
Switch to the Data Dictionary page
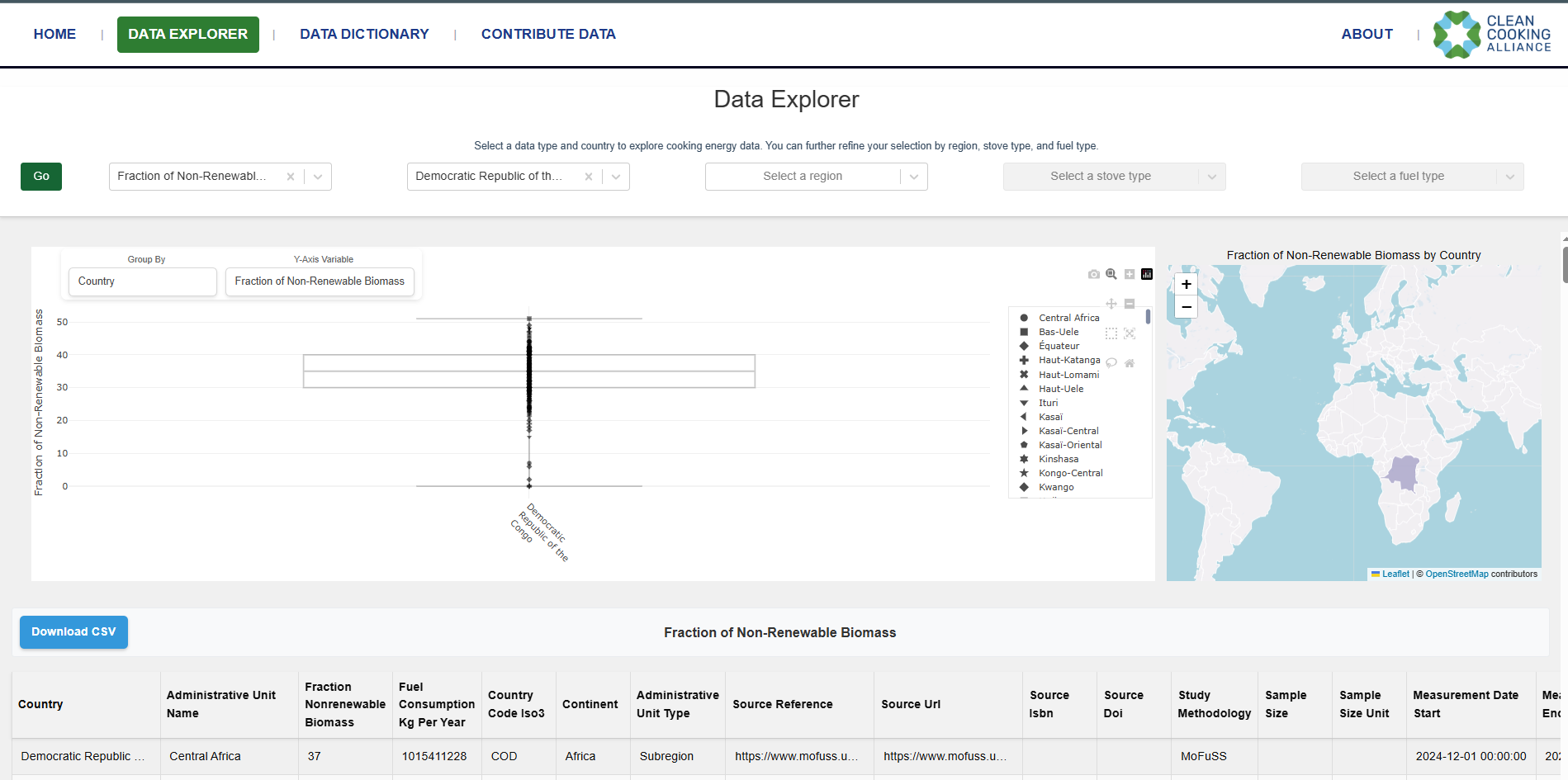364,34
